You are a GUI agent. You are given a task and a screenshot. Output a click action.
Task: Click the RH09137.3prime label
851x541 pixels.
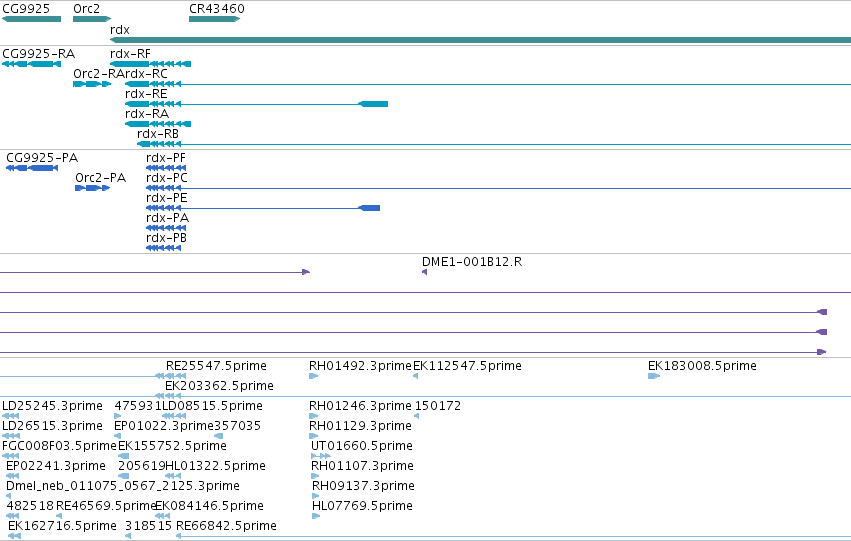pyautogui.click(x=364, y=487)
